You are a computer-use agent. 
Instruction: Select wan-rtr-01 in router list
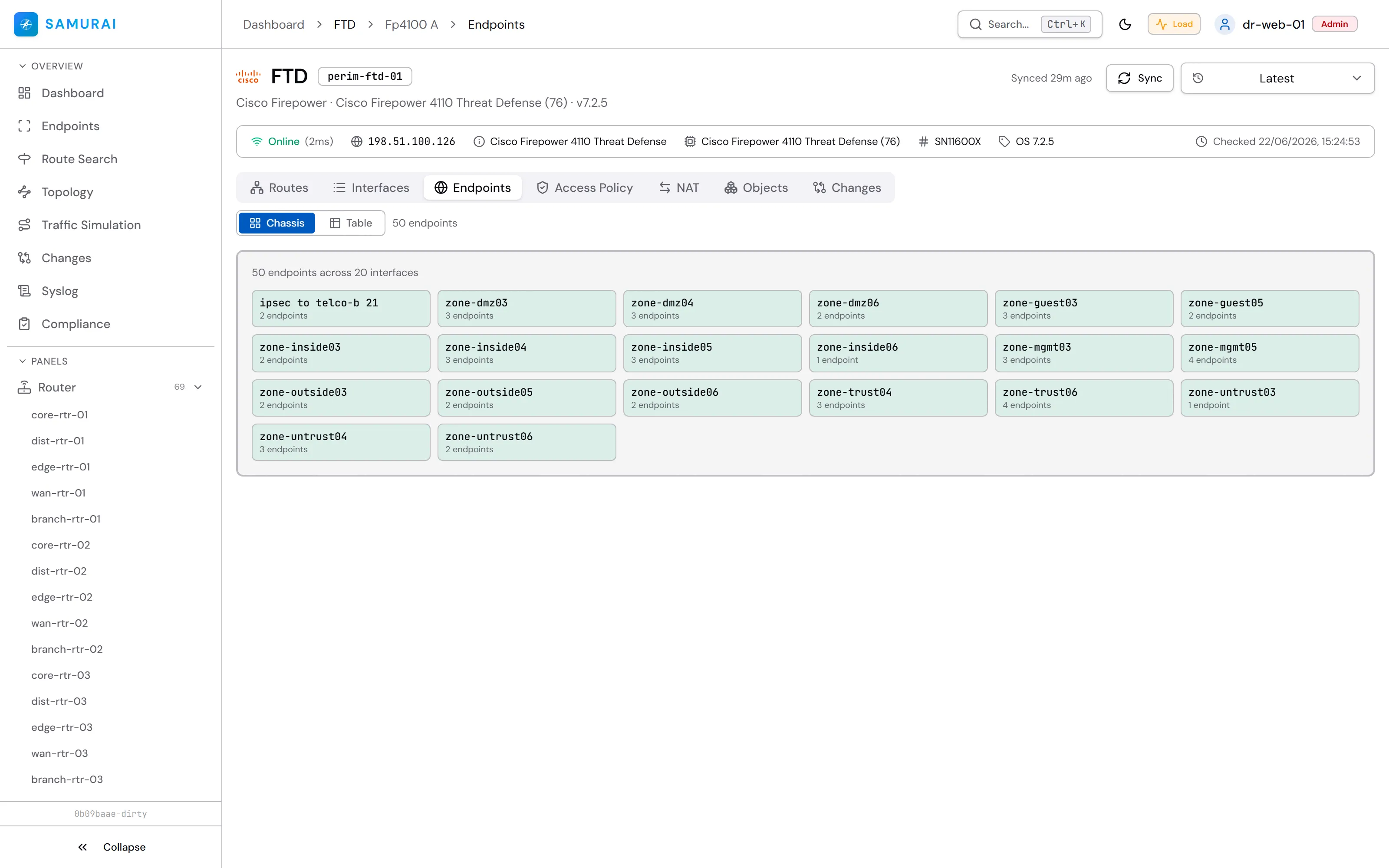(59, 493)
